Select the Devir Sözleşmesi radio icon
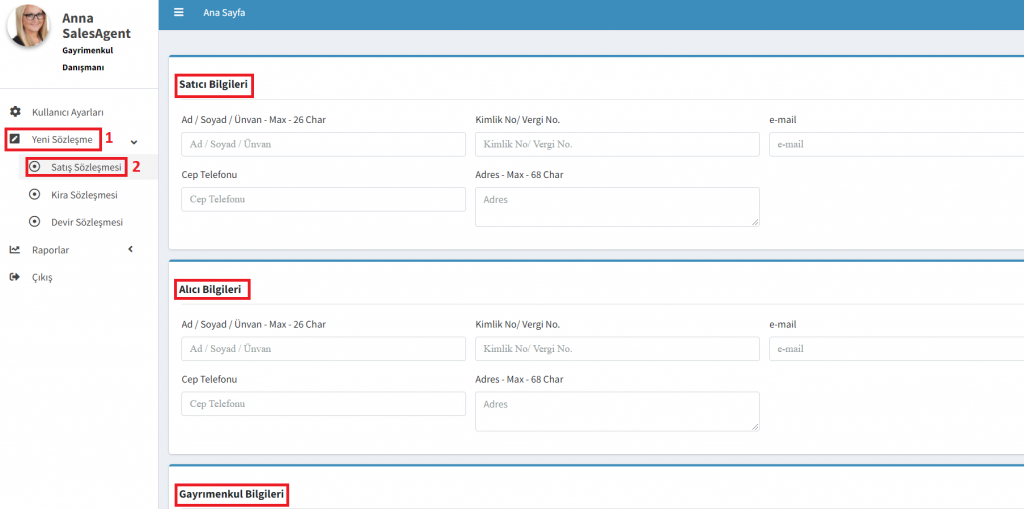The image size is (1024, 509). tap(35, 222)
